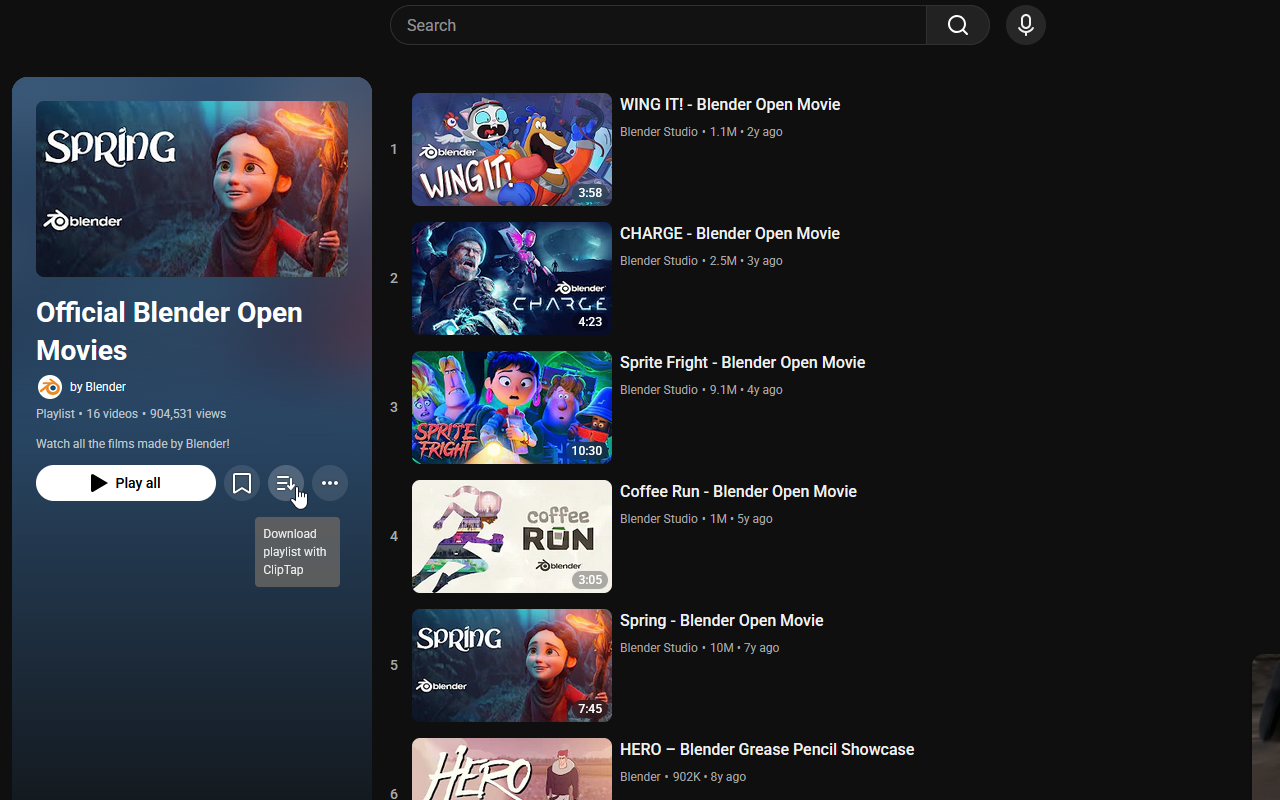Image resolution: width=1280 pixels, height=800 pixels.
Task: Start voice search with microphone icon
Action: click(x=1026, y=25)
